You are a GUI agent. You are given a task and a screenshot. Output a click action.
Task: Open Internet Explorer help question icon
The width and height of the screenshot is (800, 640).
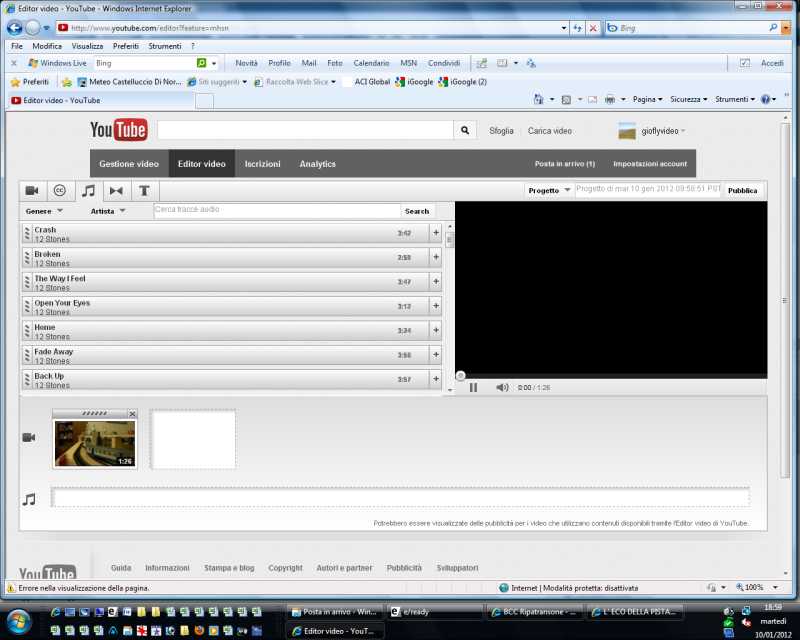765,100
